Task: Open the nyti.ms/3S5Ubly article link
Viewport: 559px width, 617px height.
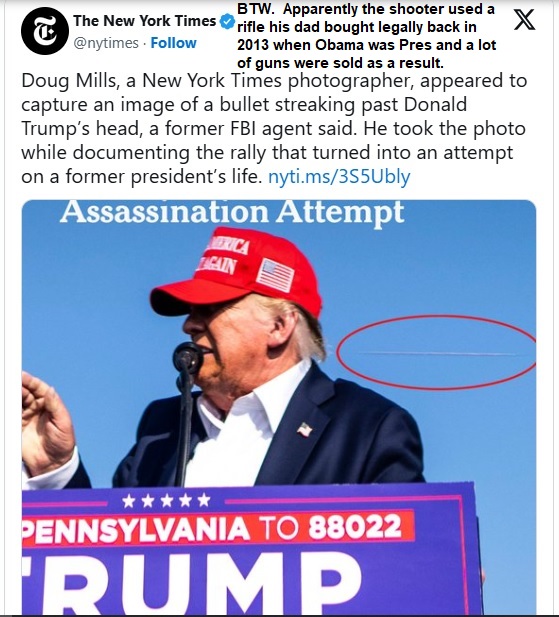Action: [x=339, y=177]
